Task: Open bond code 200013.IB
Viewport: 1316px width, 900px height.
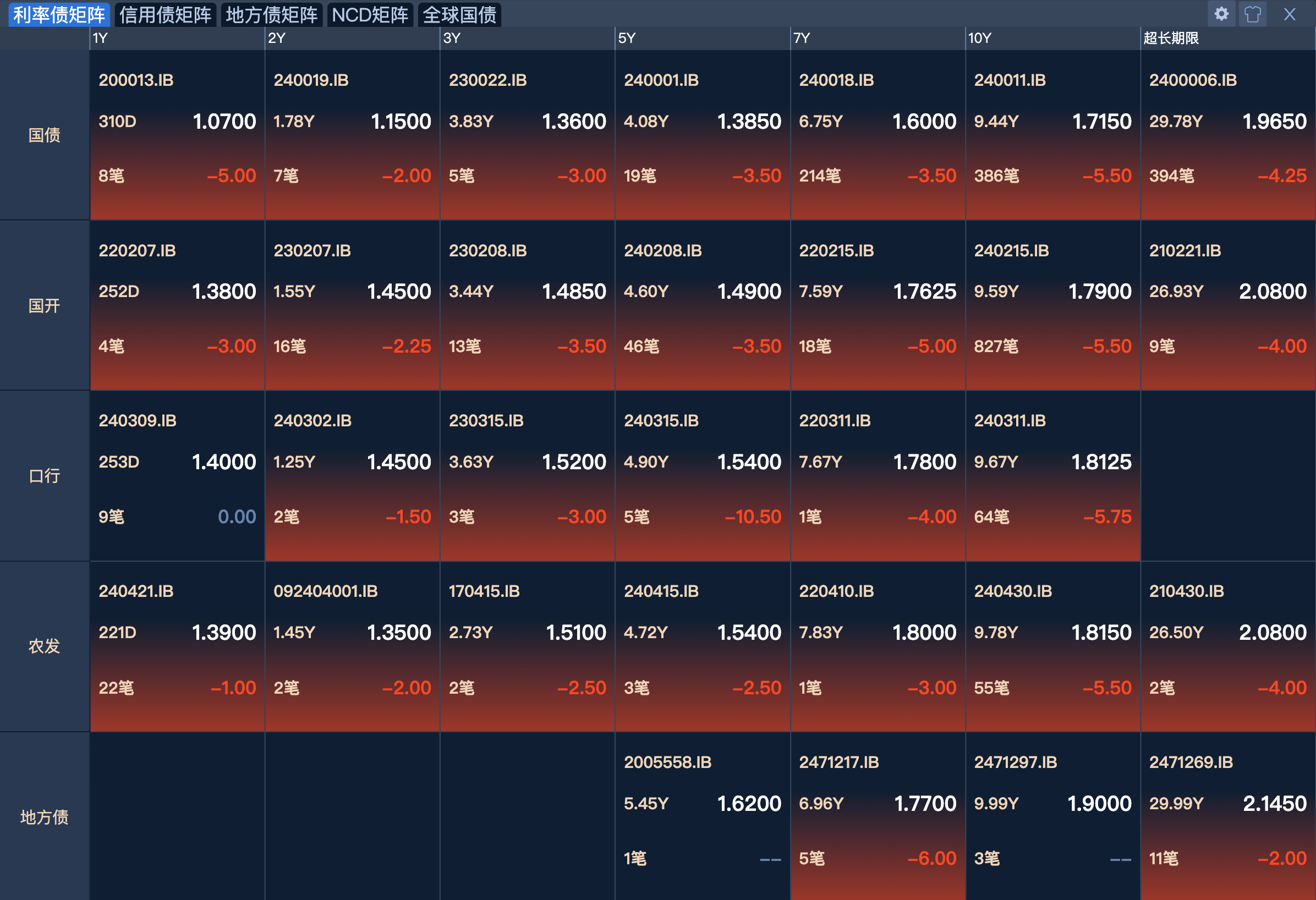Action: (x=136, y=80)
